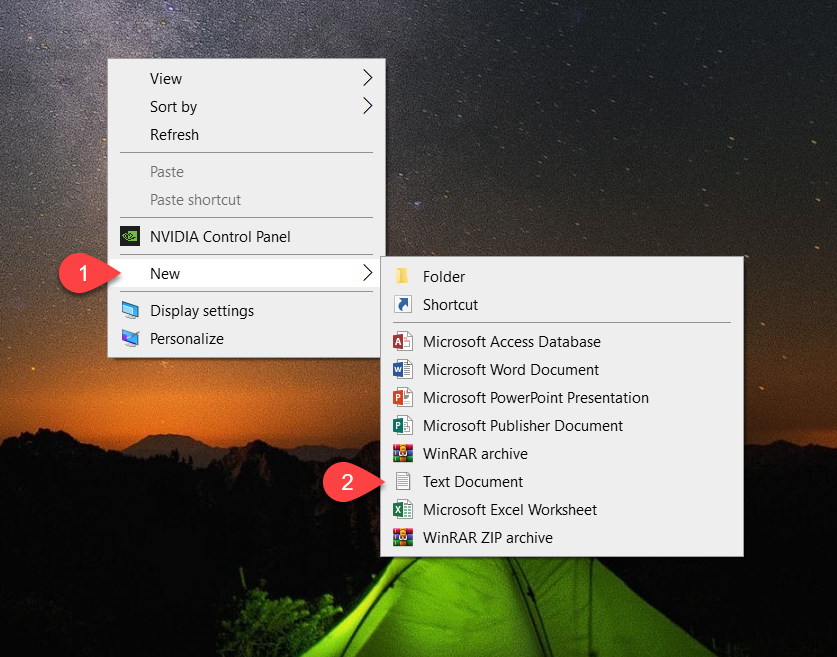This screenshot has width=837, height=657.
Task: Expand the Sort by submenu arrow
Action: tap(367, 106)
